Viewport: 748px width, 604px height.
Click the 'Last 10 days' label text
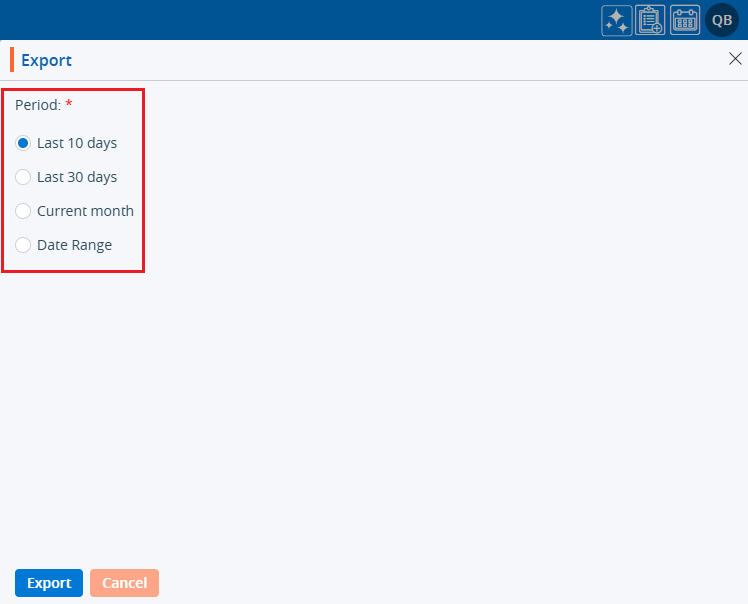click(77, 143)
